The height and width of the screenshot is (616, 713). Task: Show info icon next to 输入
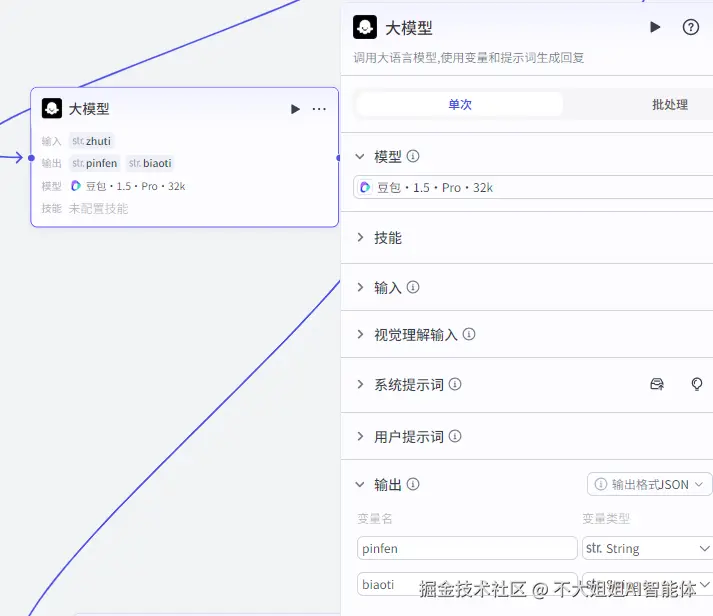click(x=412, y=287)
